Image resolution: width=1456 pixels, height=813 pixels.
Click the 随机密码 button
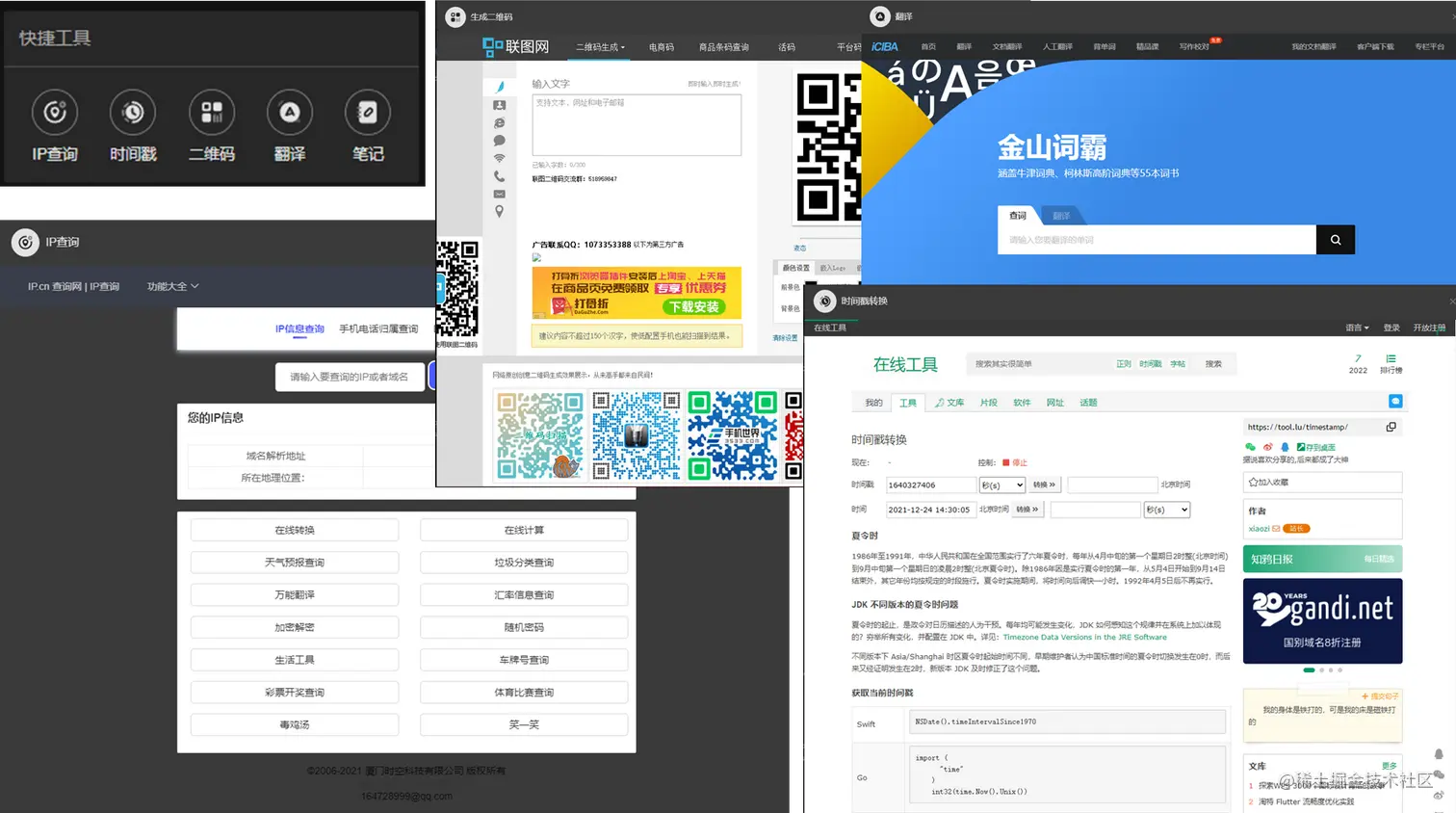524,627
